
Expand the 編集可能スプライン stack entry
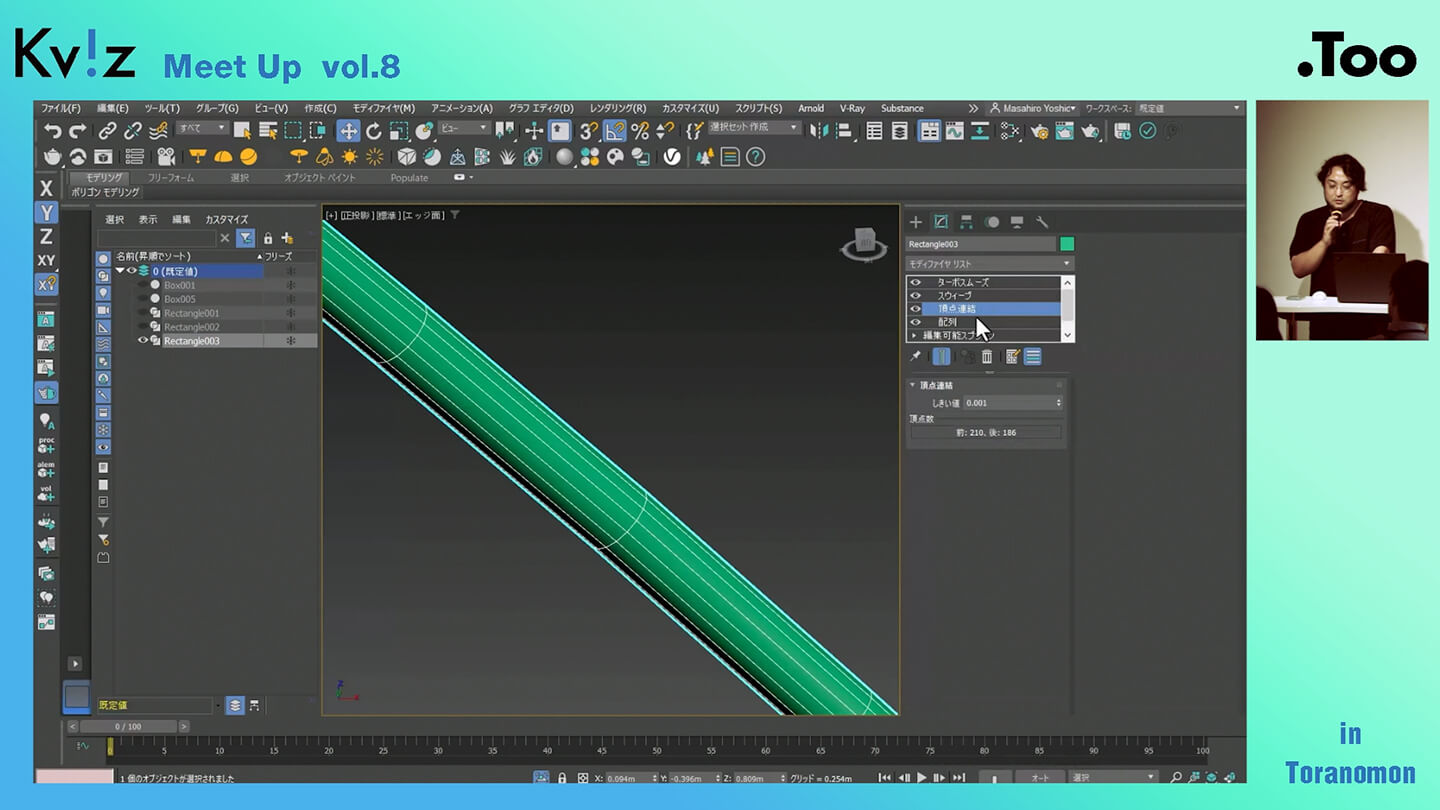[x=914, y=336]
